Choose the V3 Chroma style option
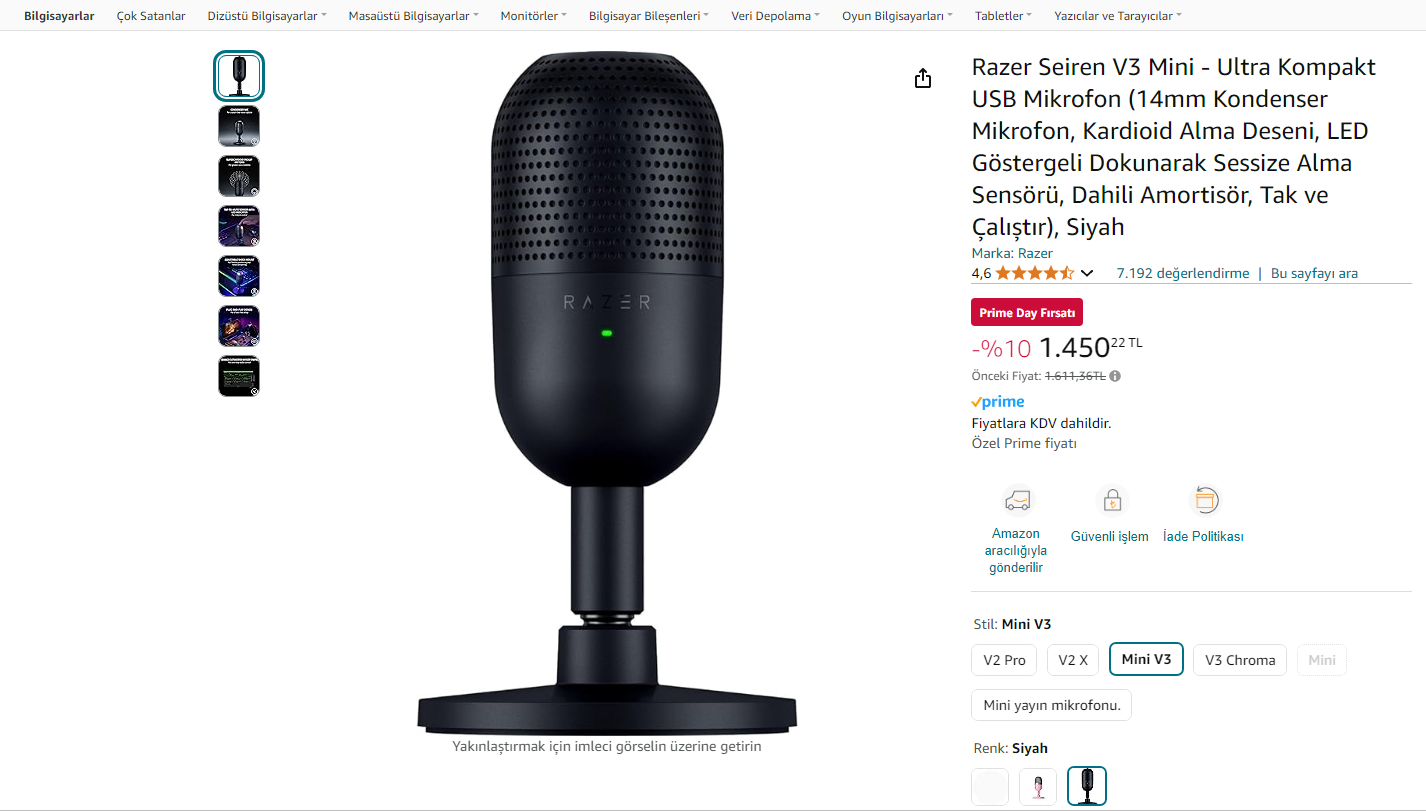This screenshot has width=1426, height=811. (1240, 660)
